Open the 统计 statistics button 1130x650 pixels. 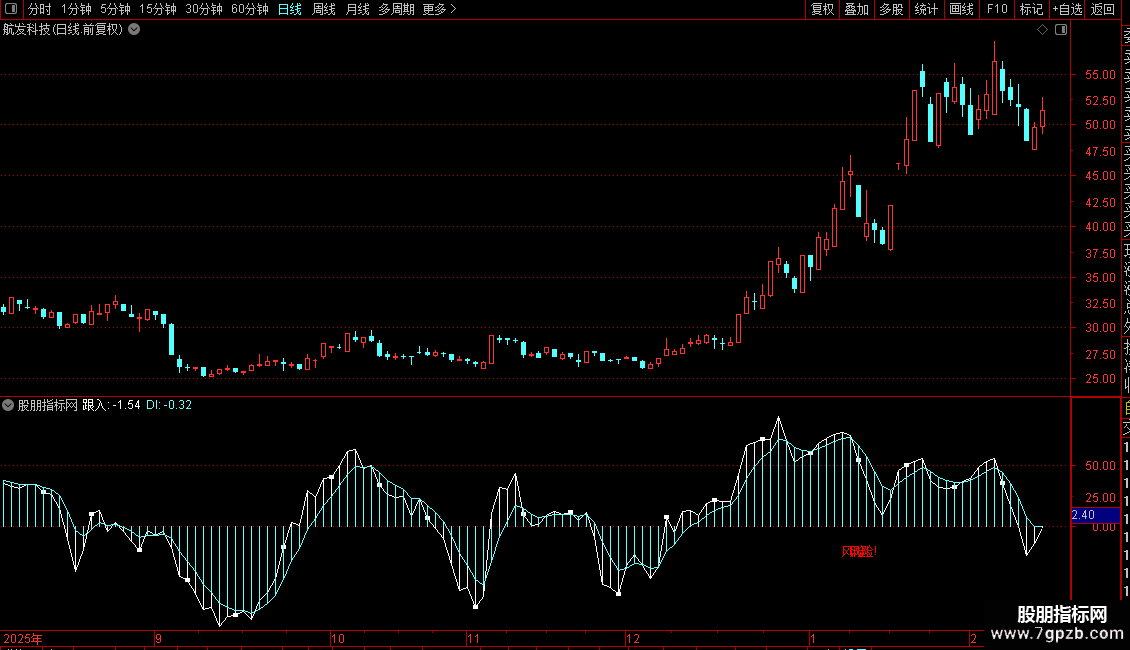click(x=926, y=9)
